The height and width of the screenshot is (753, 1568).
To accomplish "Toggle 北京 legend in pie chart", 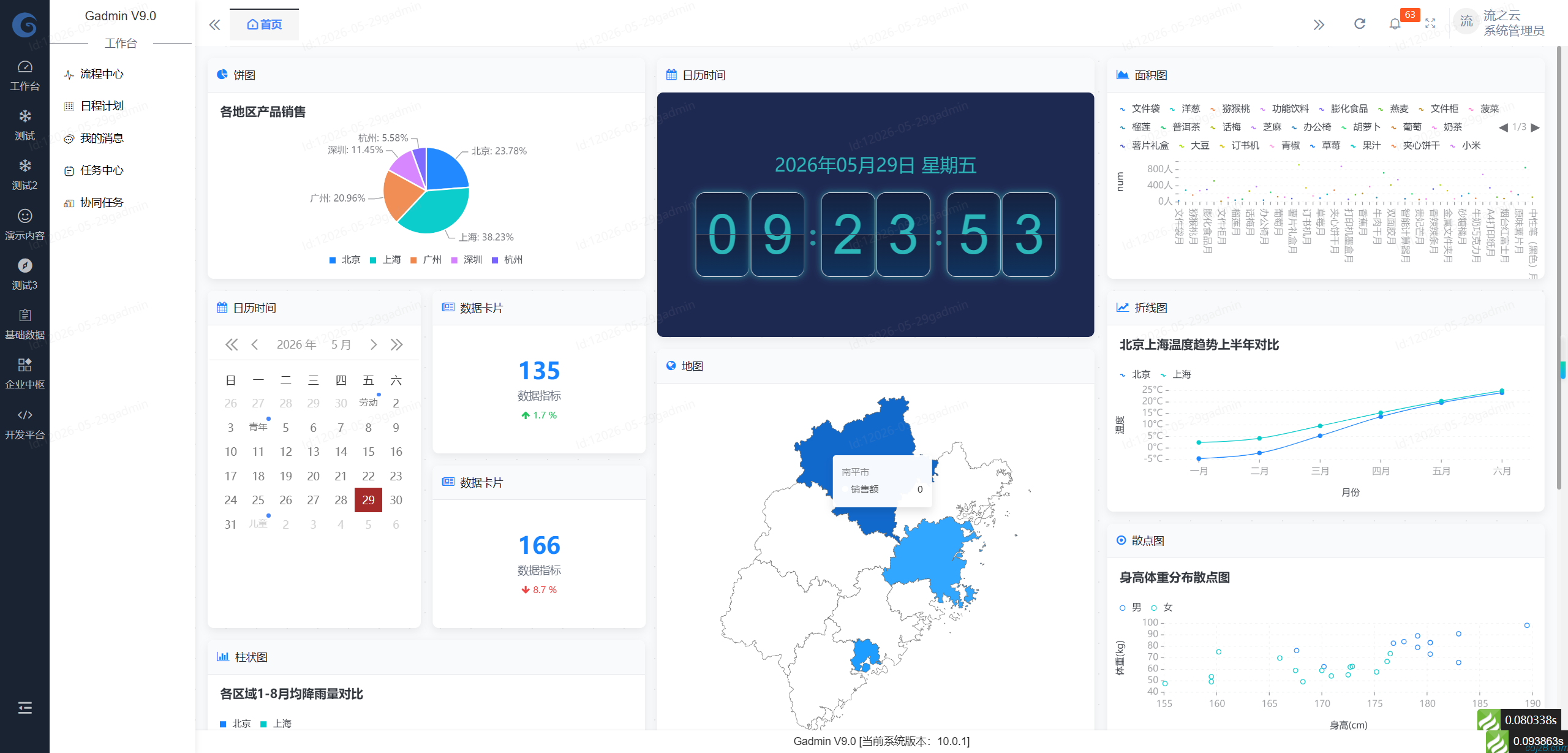I will pyautogui.click(x=345, y=260).
